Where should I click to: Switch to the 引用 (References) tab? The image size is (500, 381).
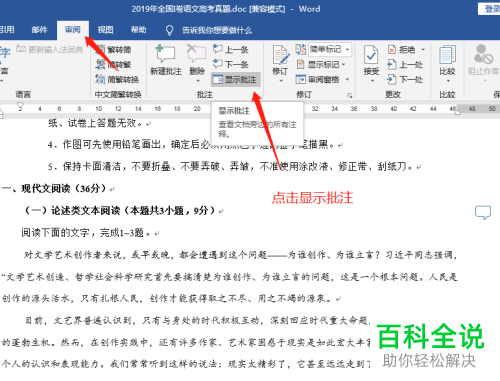[x=7, y=30]
